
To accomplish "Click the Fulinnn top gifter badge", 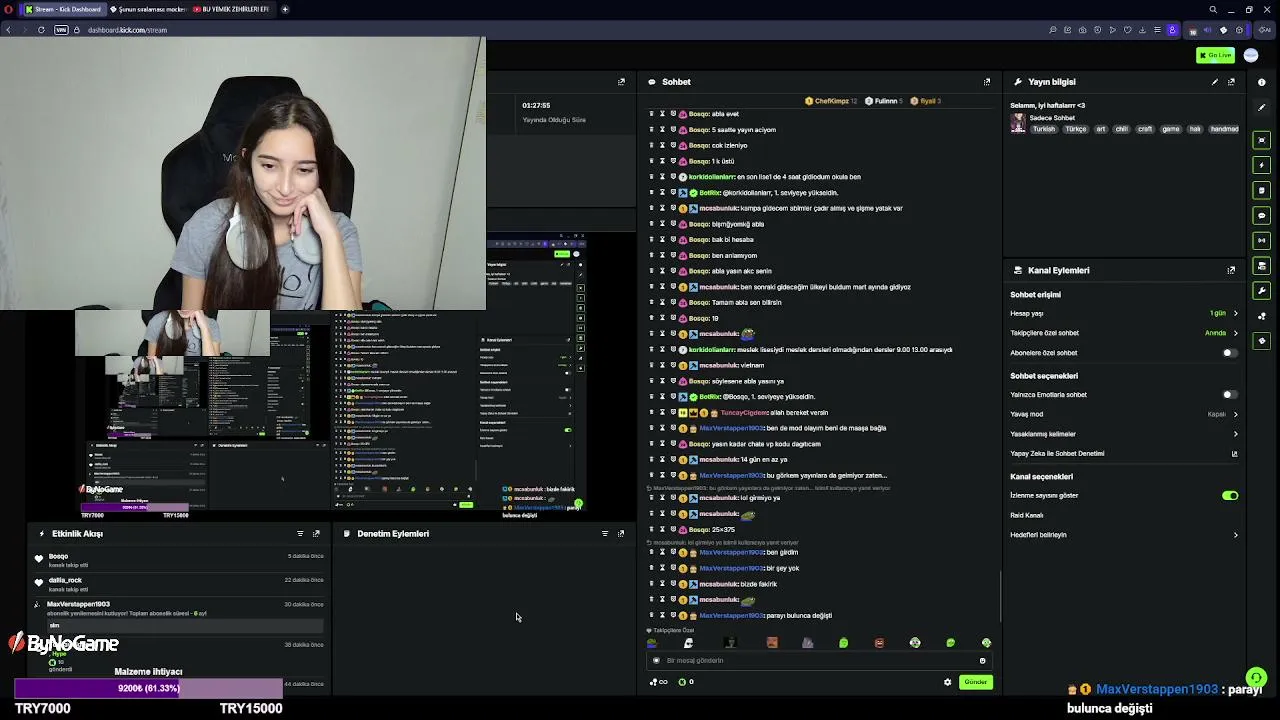I will (884, 101).
